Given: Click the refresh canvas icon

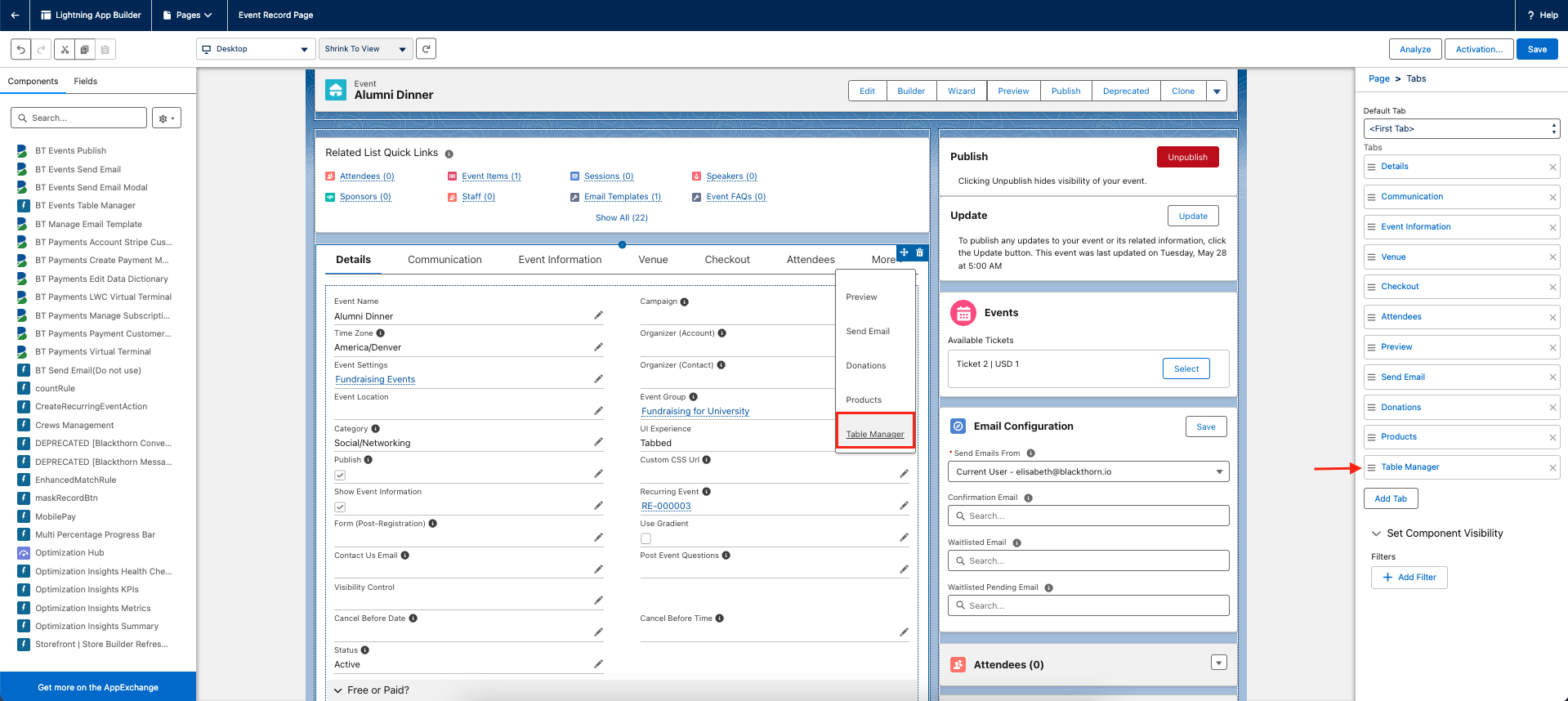Looking at the screenshot, I should coord(426,49).
